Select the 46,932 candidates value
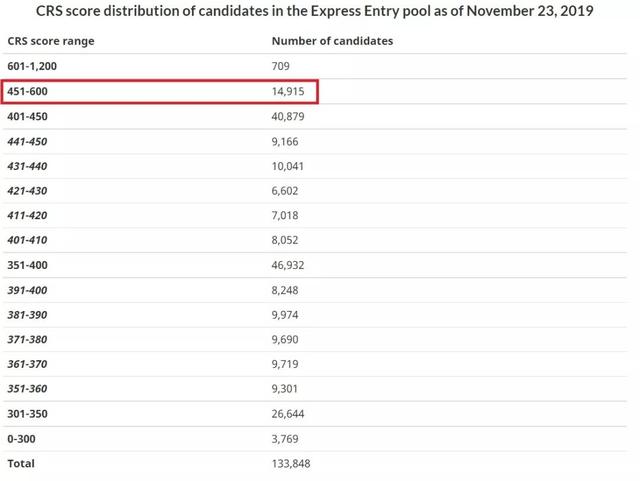 pos(288,265)
